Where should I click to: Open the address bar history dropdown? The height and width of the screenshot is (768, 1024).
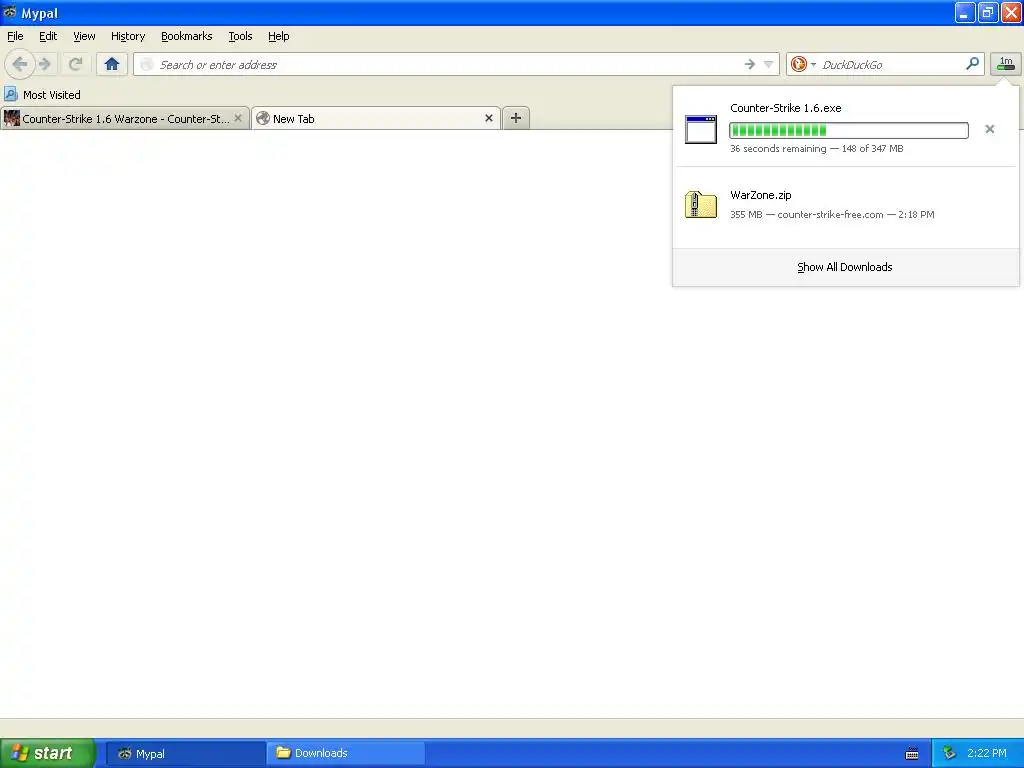point(769,64)
